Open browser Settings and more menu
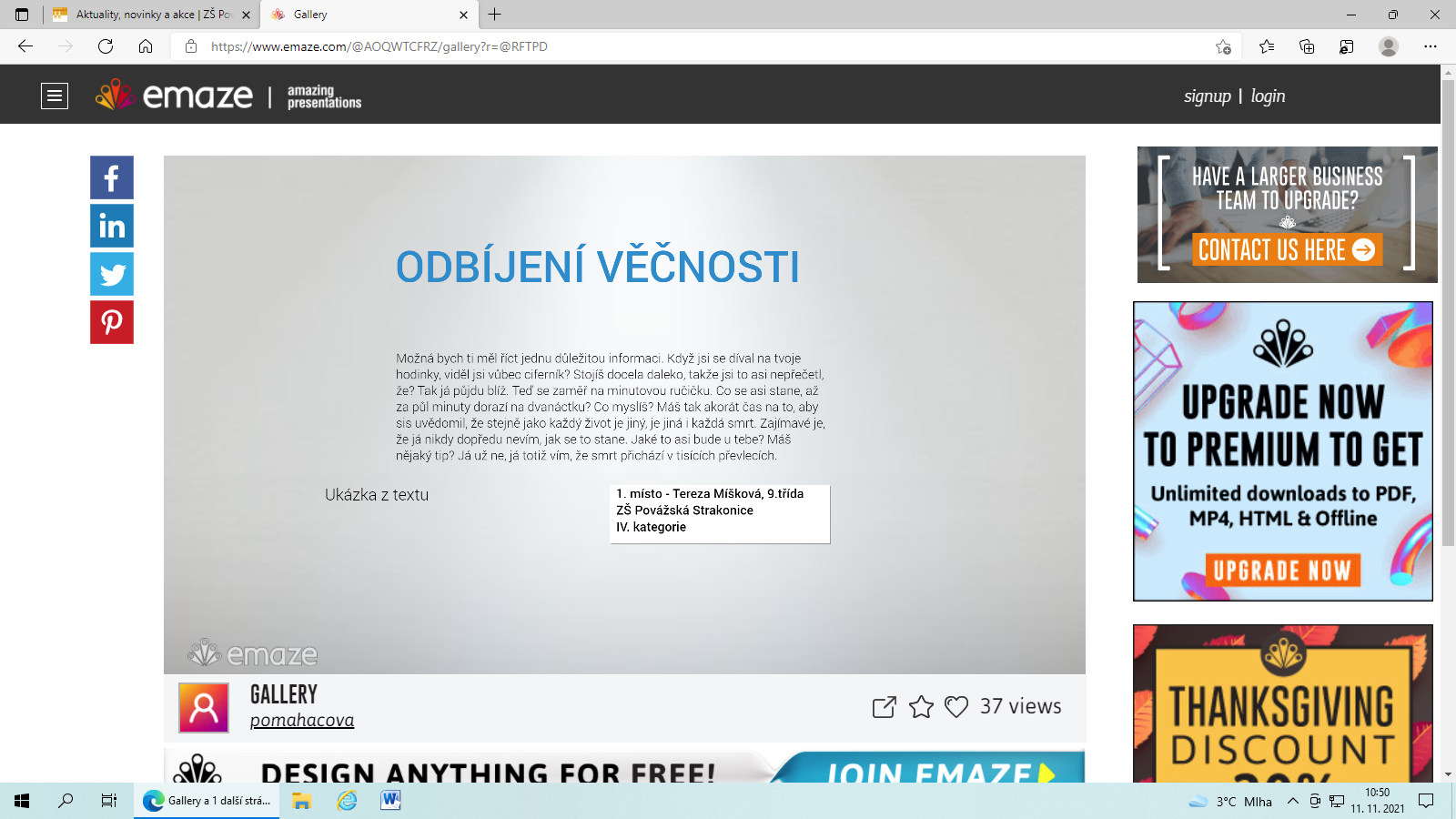 pos(1431,46)
